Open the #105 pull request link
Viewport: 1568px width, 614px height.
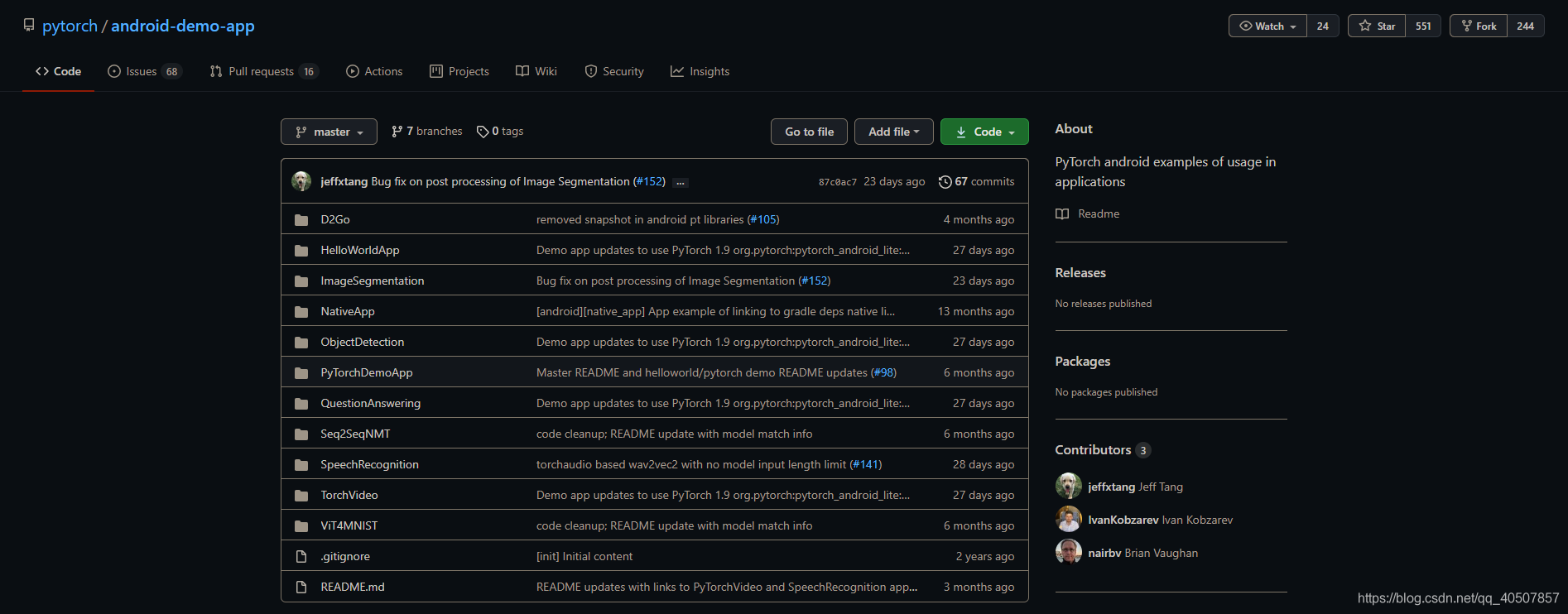[x=762, y=219]
